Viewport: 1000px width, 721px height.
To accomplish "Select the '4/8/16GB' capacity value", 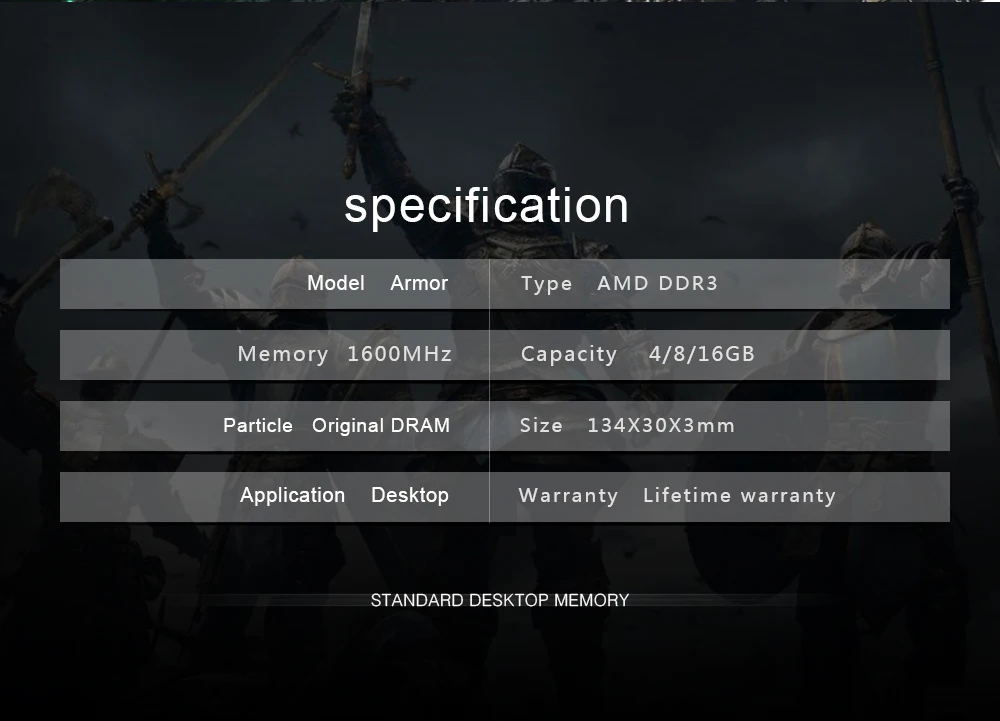I will (x=702, y=354).
